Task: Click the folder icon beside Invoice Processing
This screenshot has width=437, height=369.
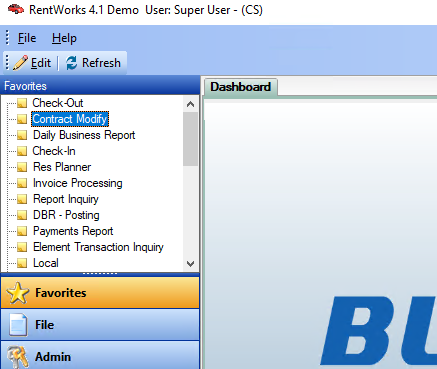Action: click(22, 183)
